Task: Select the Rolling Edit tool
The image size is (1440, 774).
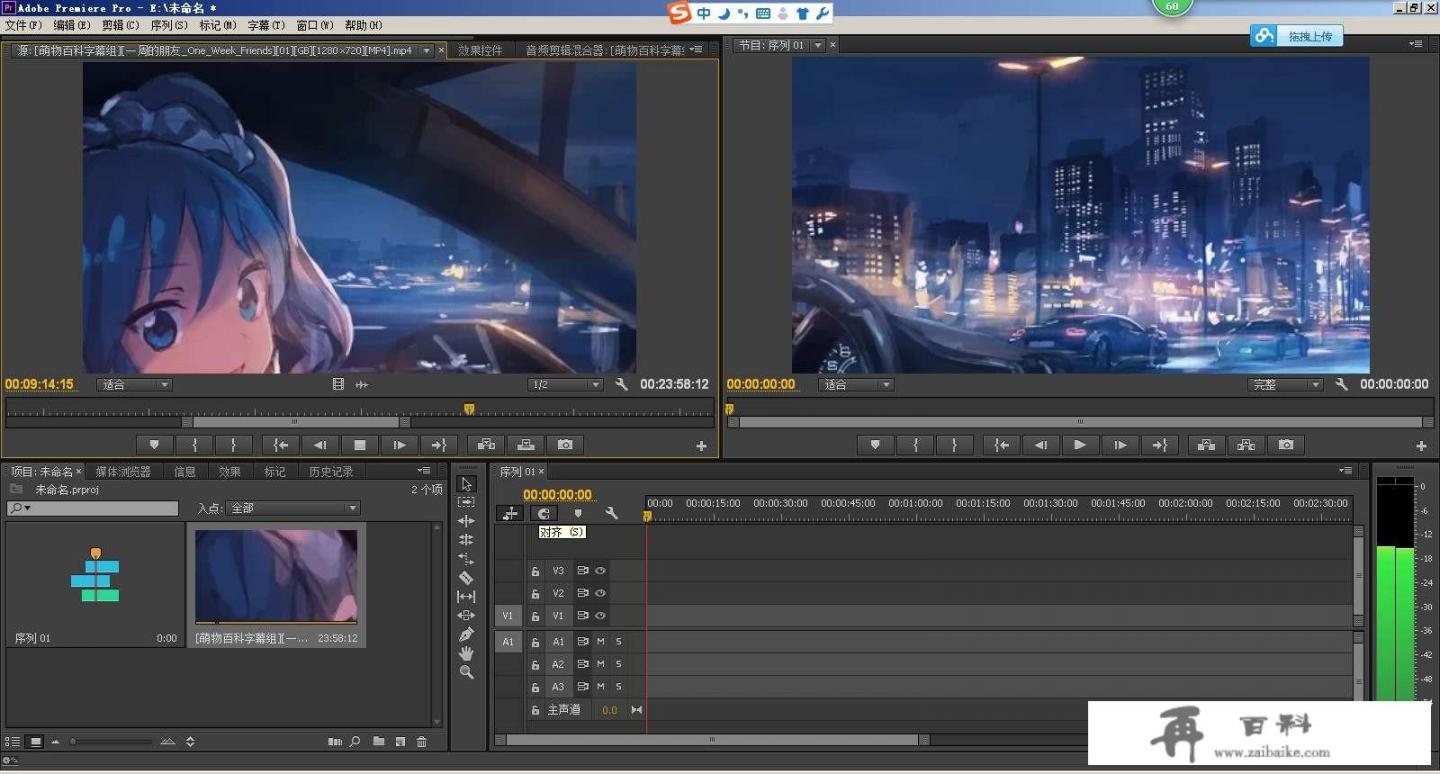Action: pyautogui.click(x=466, y=540)
